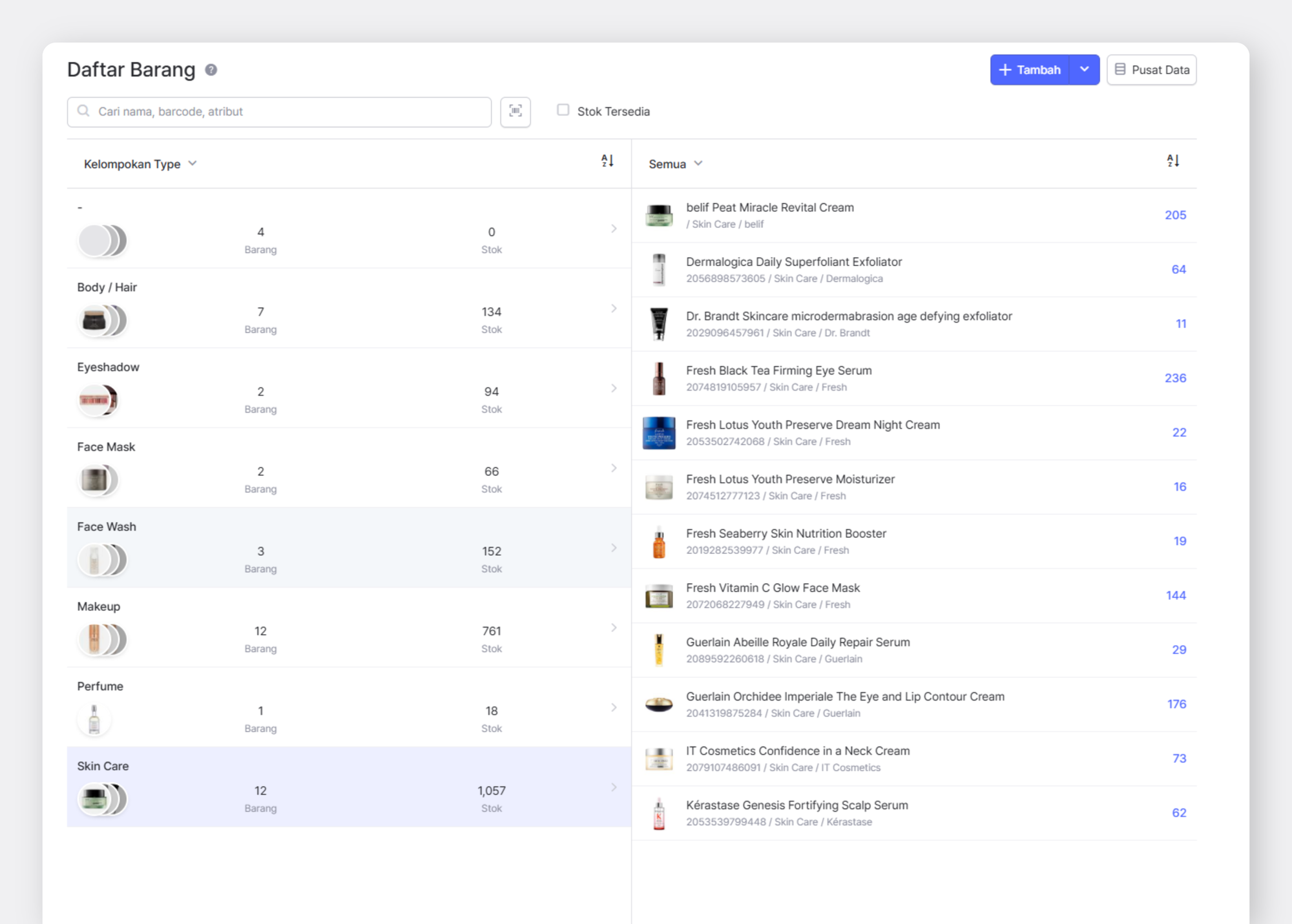Open the Kelompokan Type dropdown
Screen dimensions: 1292x924
pos(140,164)
